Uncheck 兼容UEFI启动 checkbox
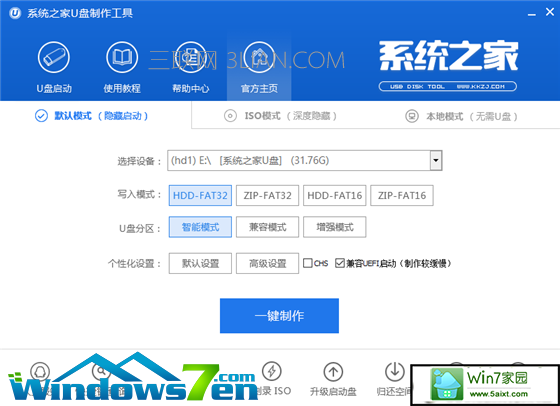Screen dimensions: 560x406 pos(340,263)
